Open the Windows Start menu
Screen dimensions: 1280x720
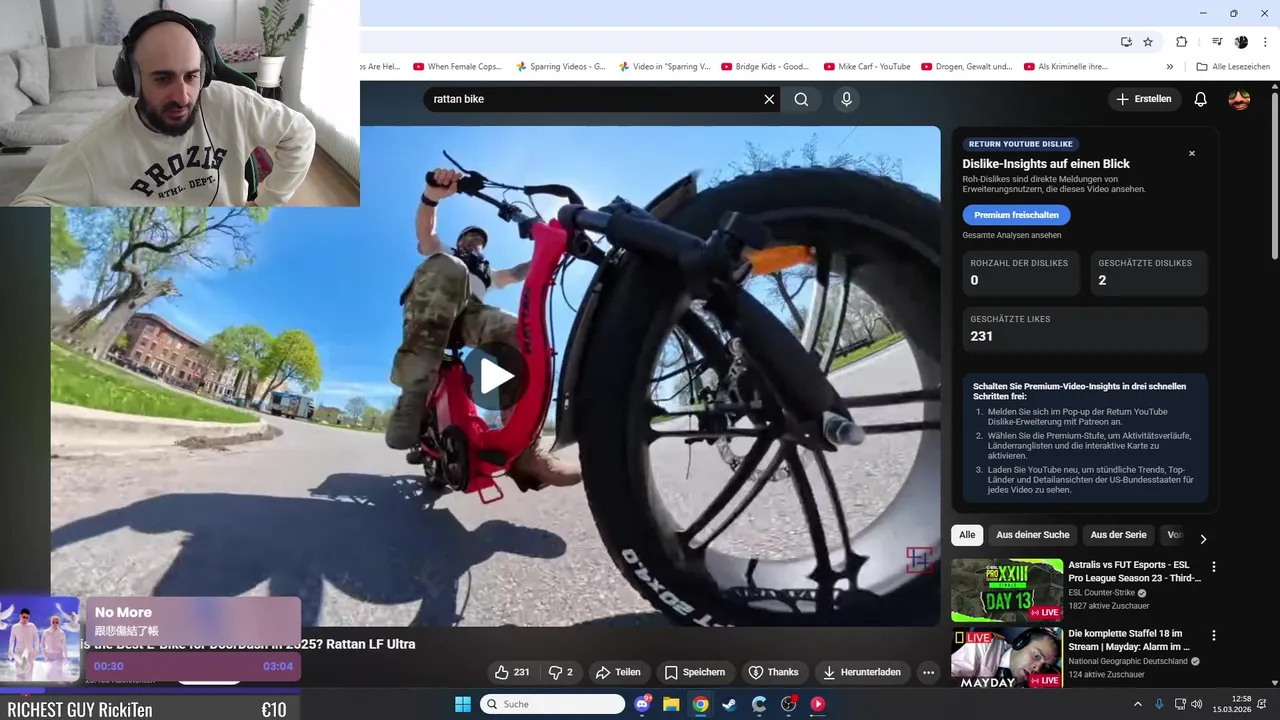point(463,704)
